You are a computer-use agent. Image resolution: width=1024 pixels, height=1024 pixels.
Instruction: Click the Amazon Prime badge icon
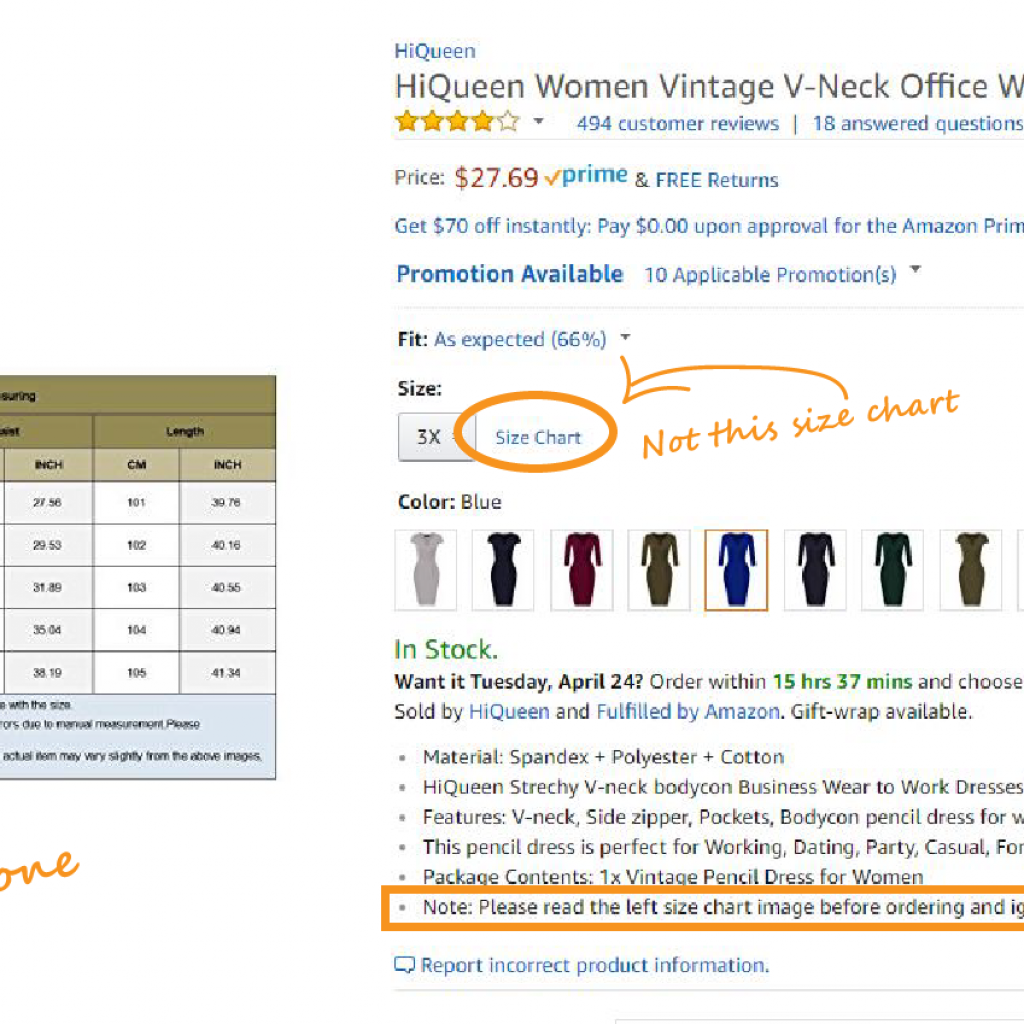[586, 173]
